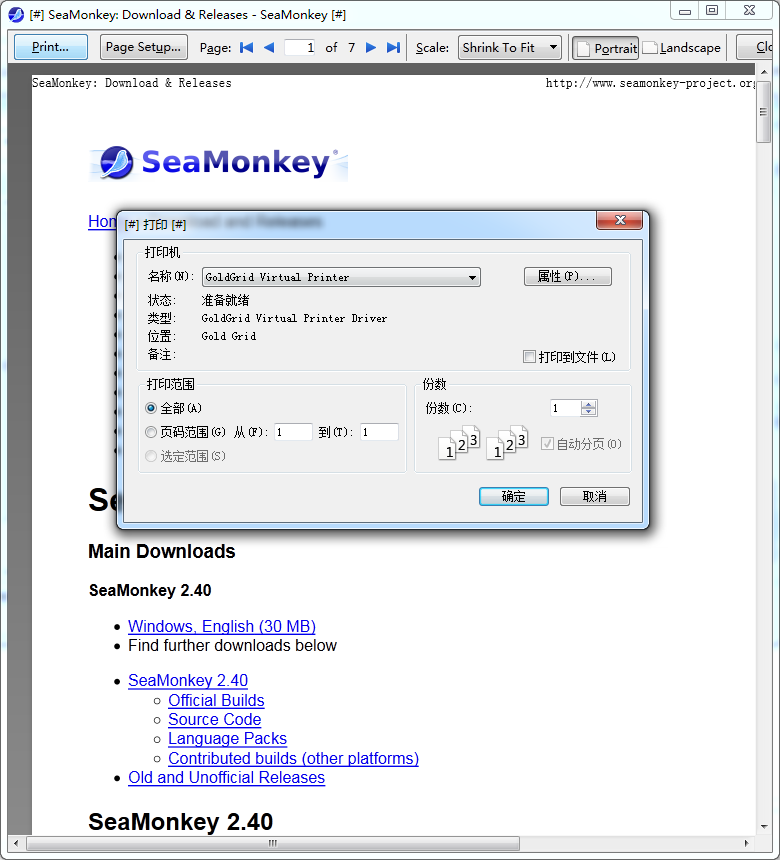Click the SeaMonkey logo image

[218, 163]
